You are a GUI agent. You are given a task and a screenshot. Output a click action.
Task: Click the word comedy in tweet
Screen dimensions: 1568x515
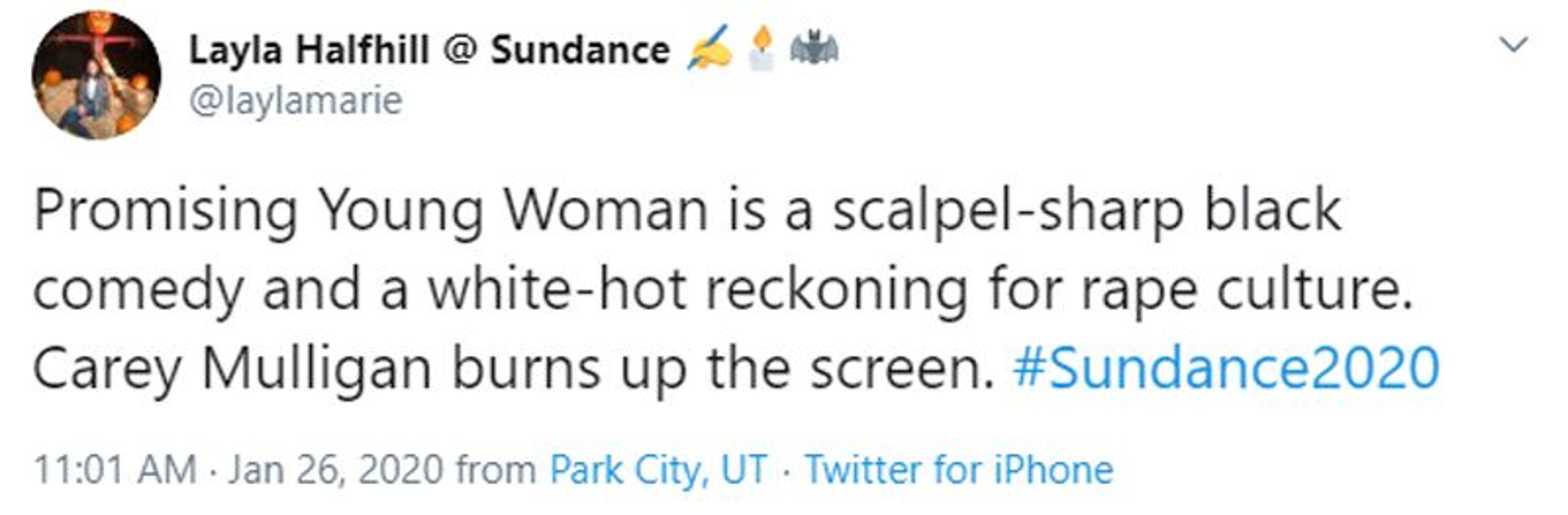coord(138,289)
